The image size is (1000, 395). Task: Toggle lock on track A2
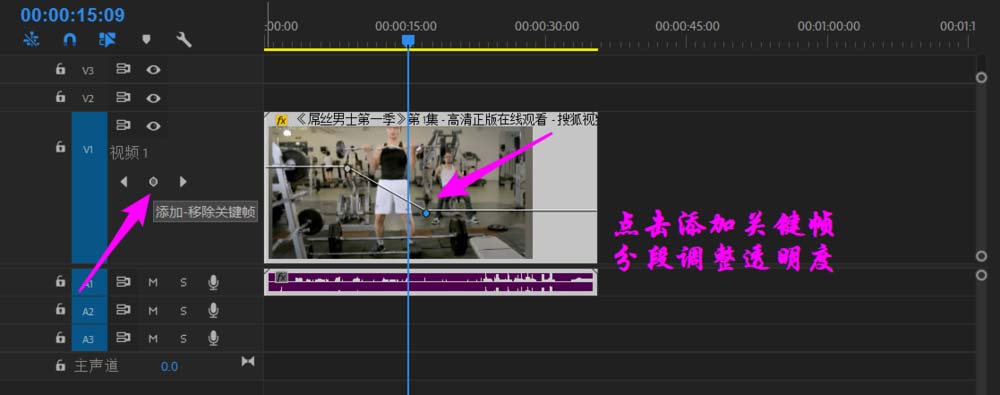61,309
